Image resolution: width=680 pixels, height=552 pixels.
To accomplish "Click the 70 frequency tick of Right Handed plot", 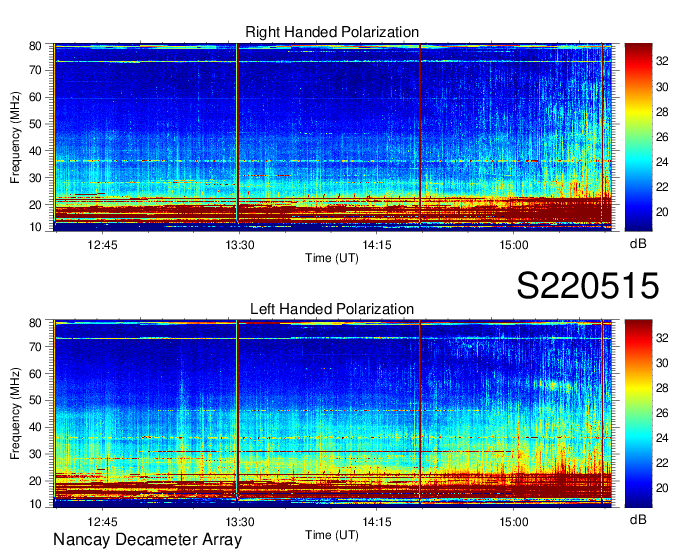I will [35, 70].
